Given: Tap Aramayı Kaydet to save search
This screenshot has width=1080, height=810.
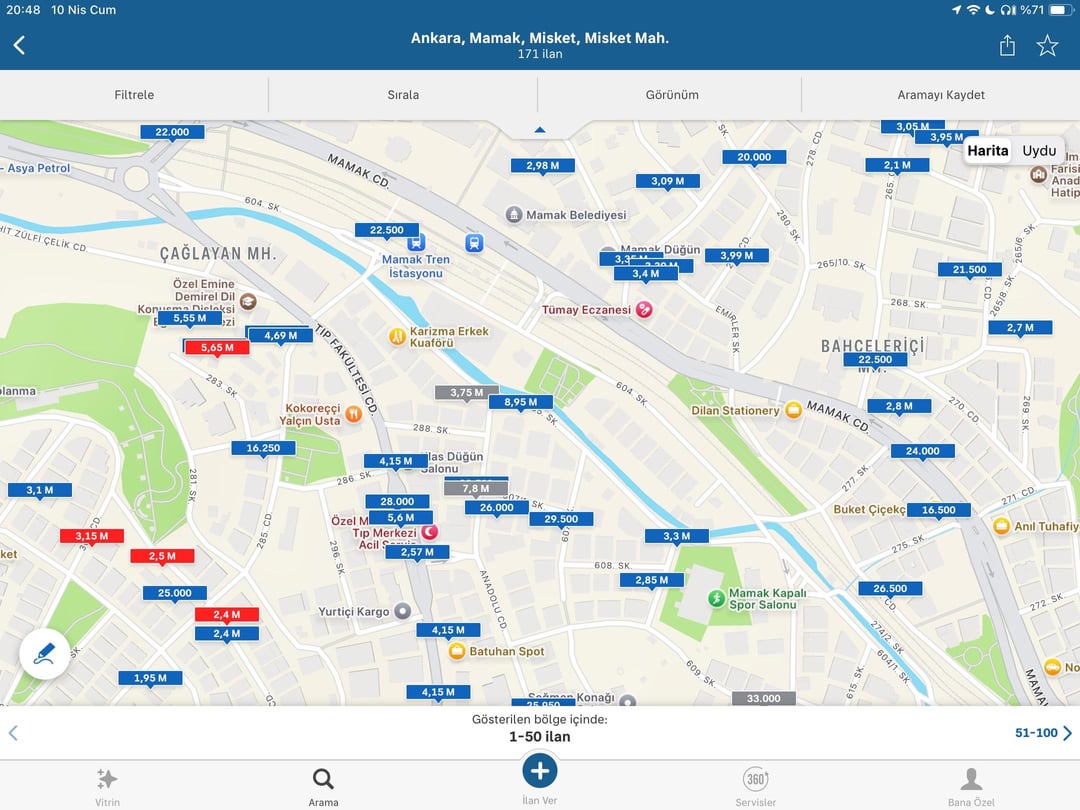Looking at the screenshot, I should [941, 95].
